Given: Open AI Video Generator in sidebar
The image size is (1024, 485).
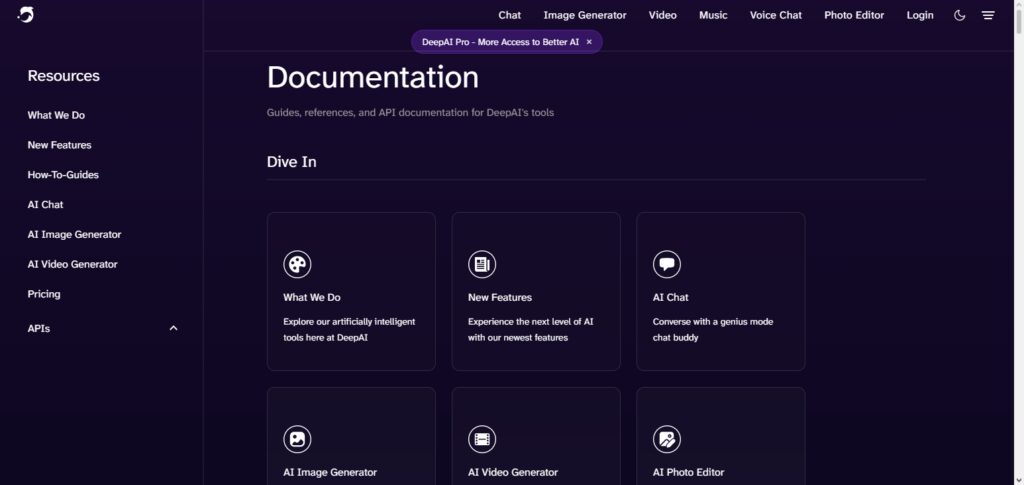Looking at the screenshot, I should pos(72,264).
